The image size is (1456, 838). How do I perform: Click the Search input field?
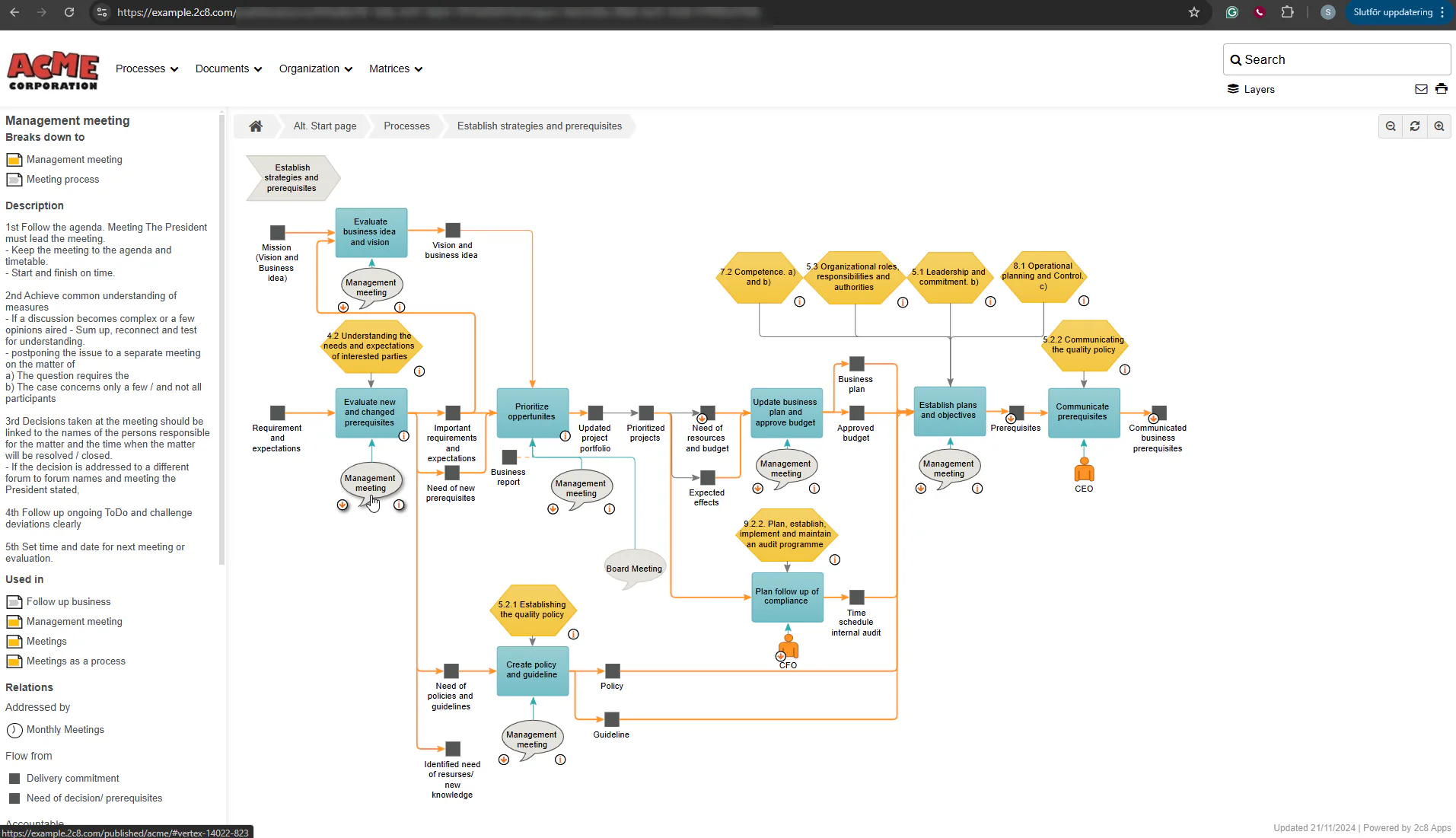(1337, 59)
